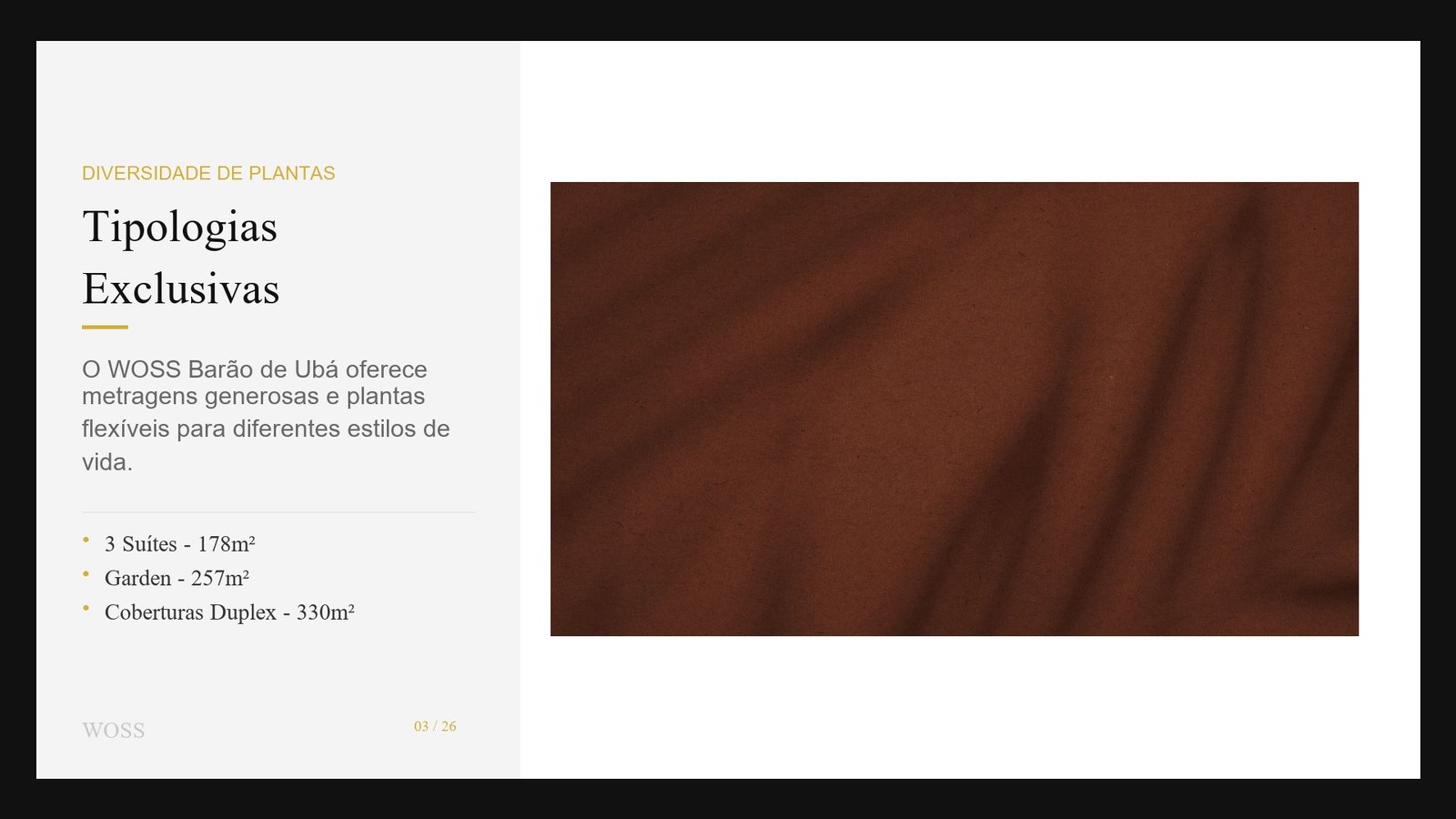Click white area above the brown image
Screen dimensions: 1456x819
pyautogui.click(x=955, y=111)
